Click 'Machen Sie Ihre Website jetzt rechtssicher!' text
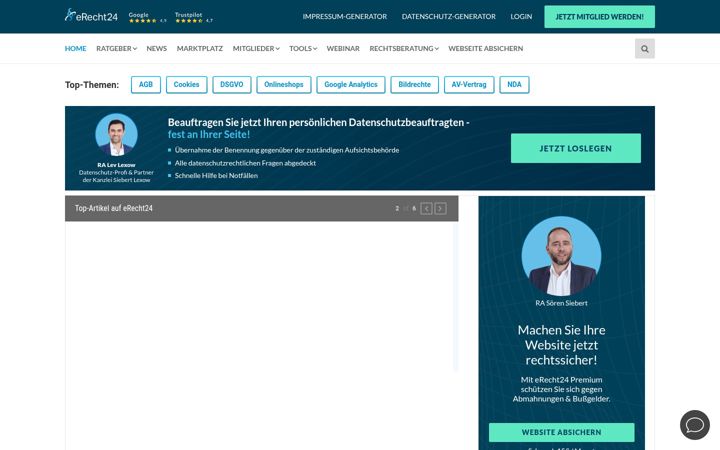 (x=561, y=345)
